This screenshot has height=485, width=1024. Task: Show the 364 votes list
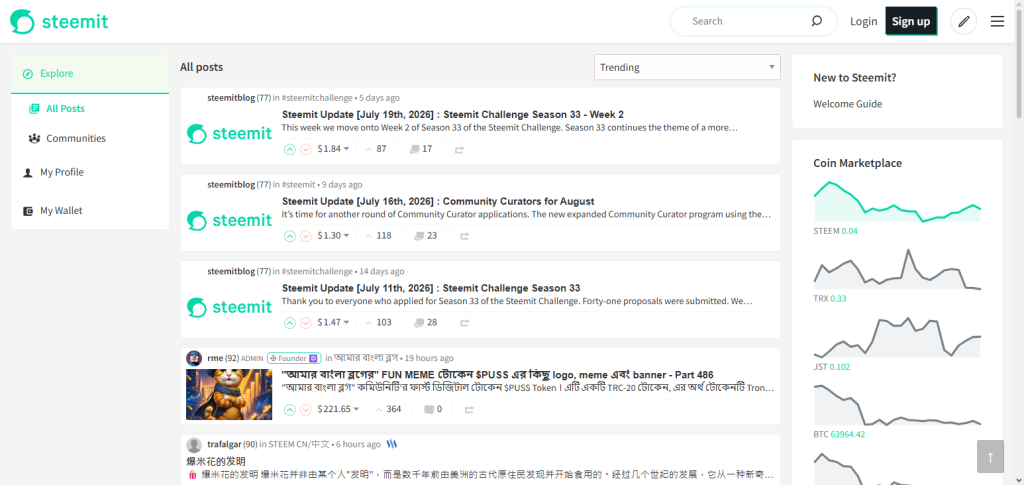pos(388,409)
